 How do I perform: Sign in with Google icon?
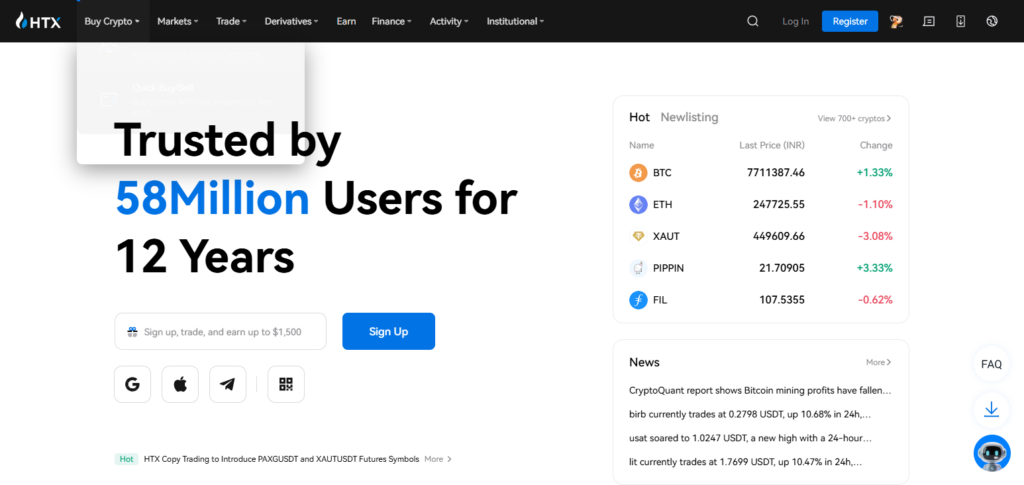133,384
